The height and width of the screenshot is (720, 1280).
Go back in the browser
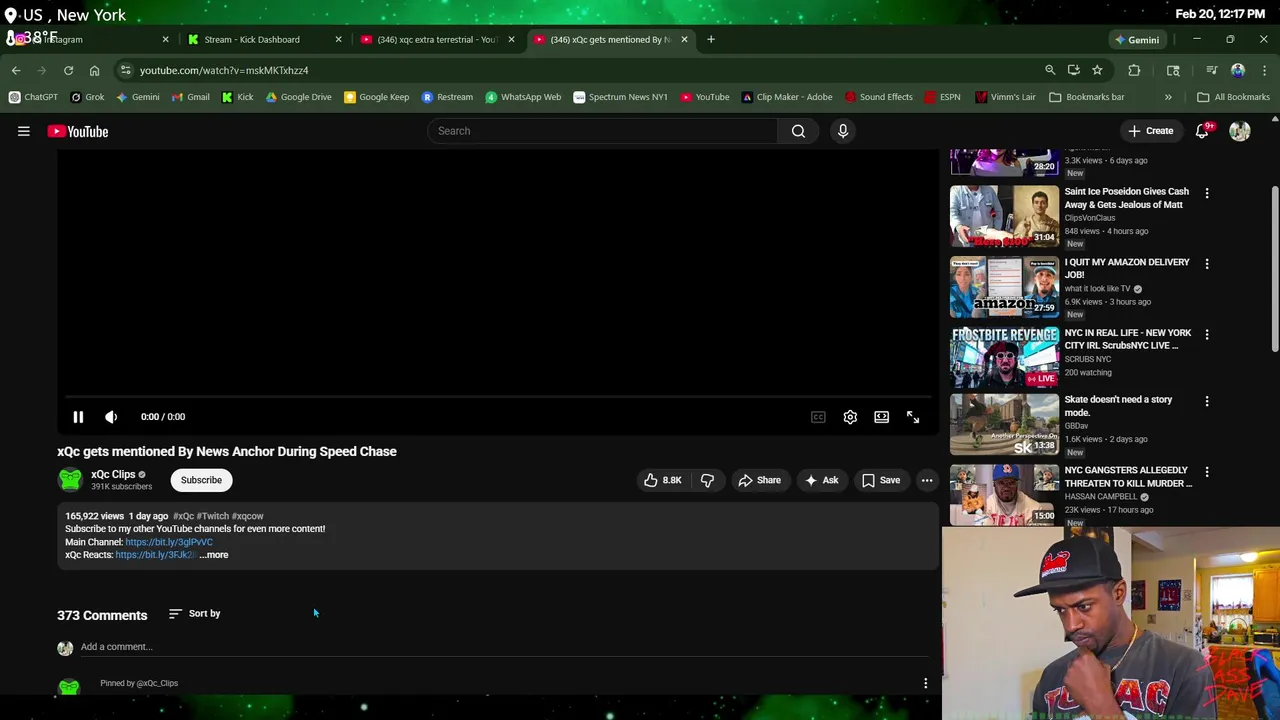[x=16, y=70]
